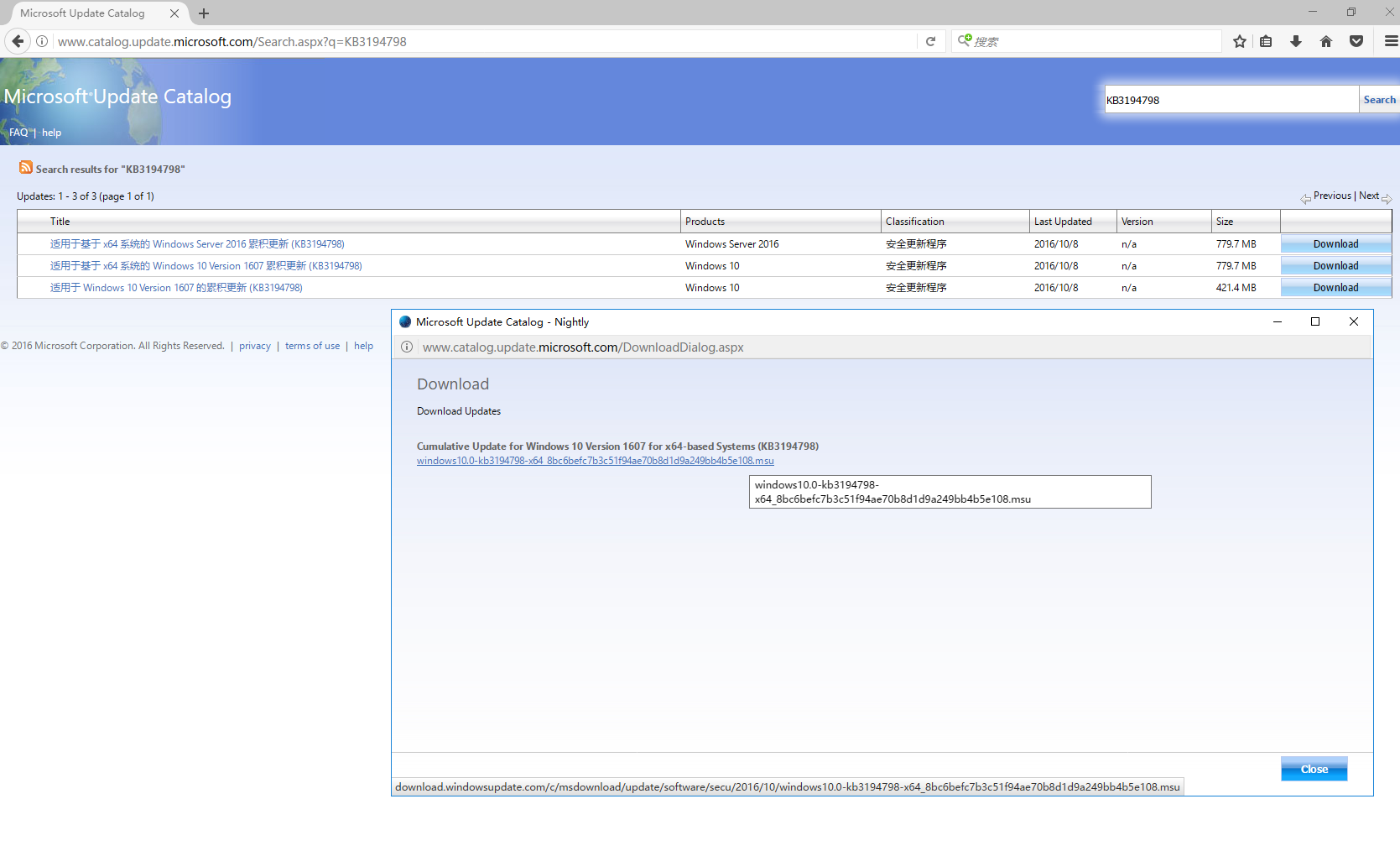Close the Microsoft Update Catalog tab
This screenshot has height=846, width=1400.
(x=174, y=13)
